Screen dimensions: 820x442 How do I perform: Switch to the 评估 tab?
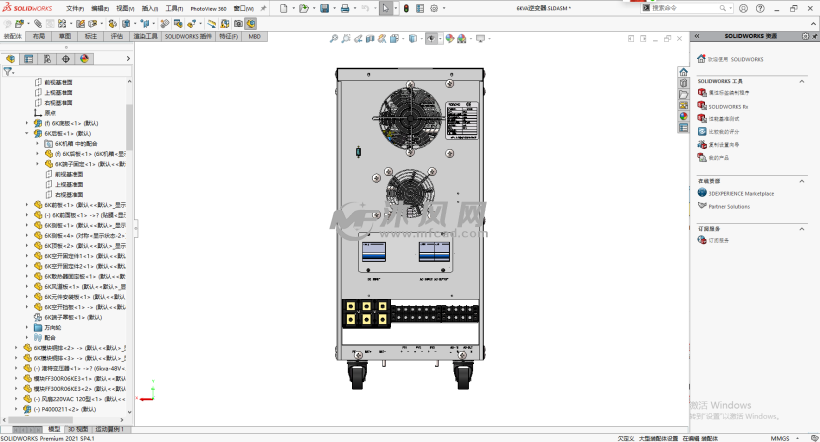pyautogui.click(x=117, y=35)
